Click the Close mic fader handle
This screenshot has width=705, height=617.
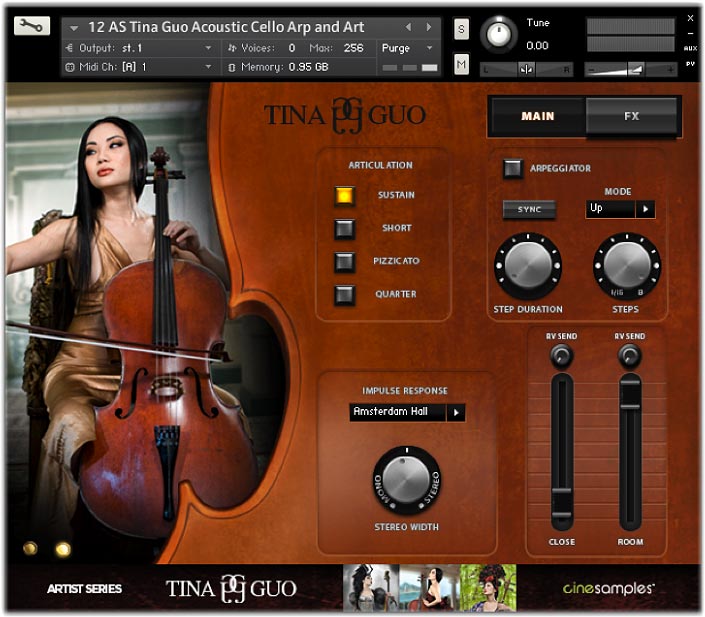coord(562,502)
